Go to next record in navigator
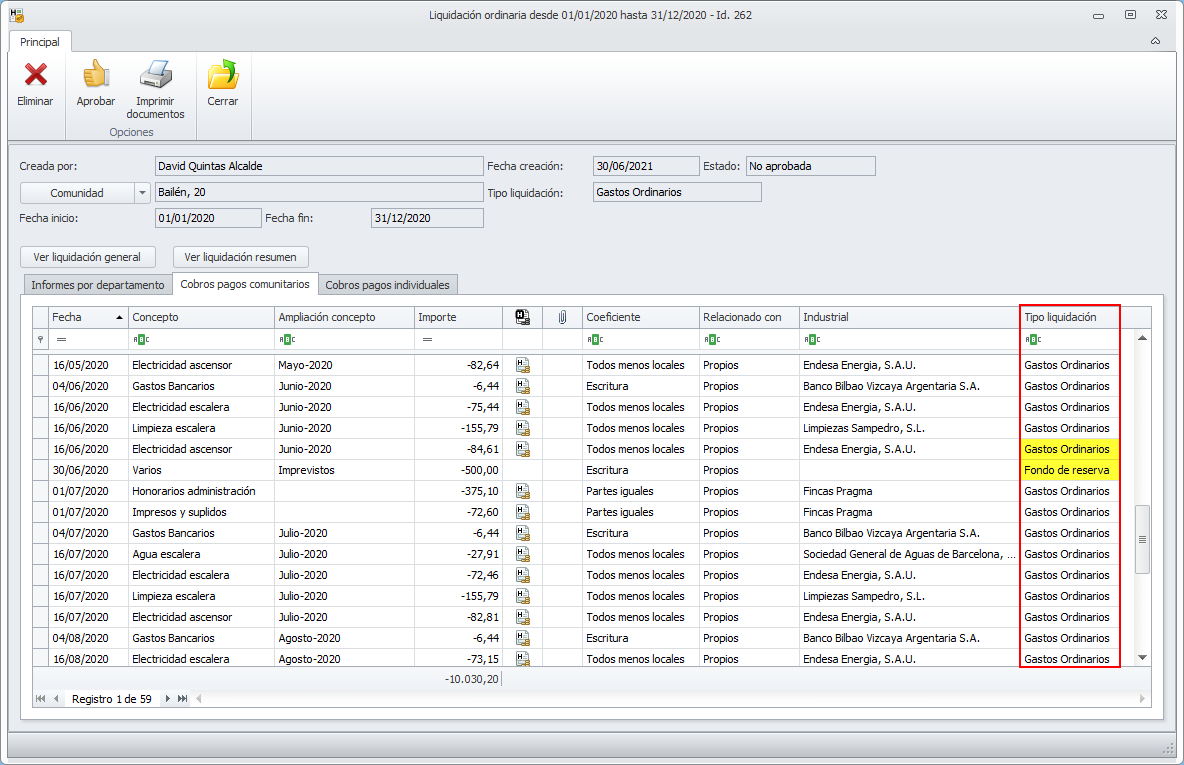The image size is (1184, 765). pos(167,699)
